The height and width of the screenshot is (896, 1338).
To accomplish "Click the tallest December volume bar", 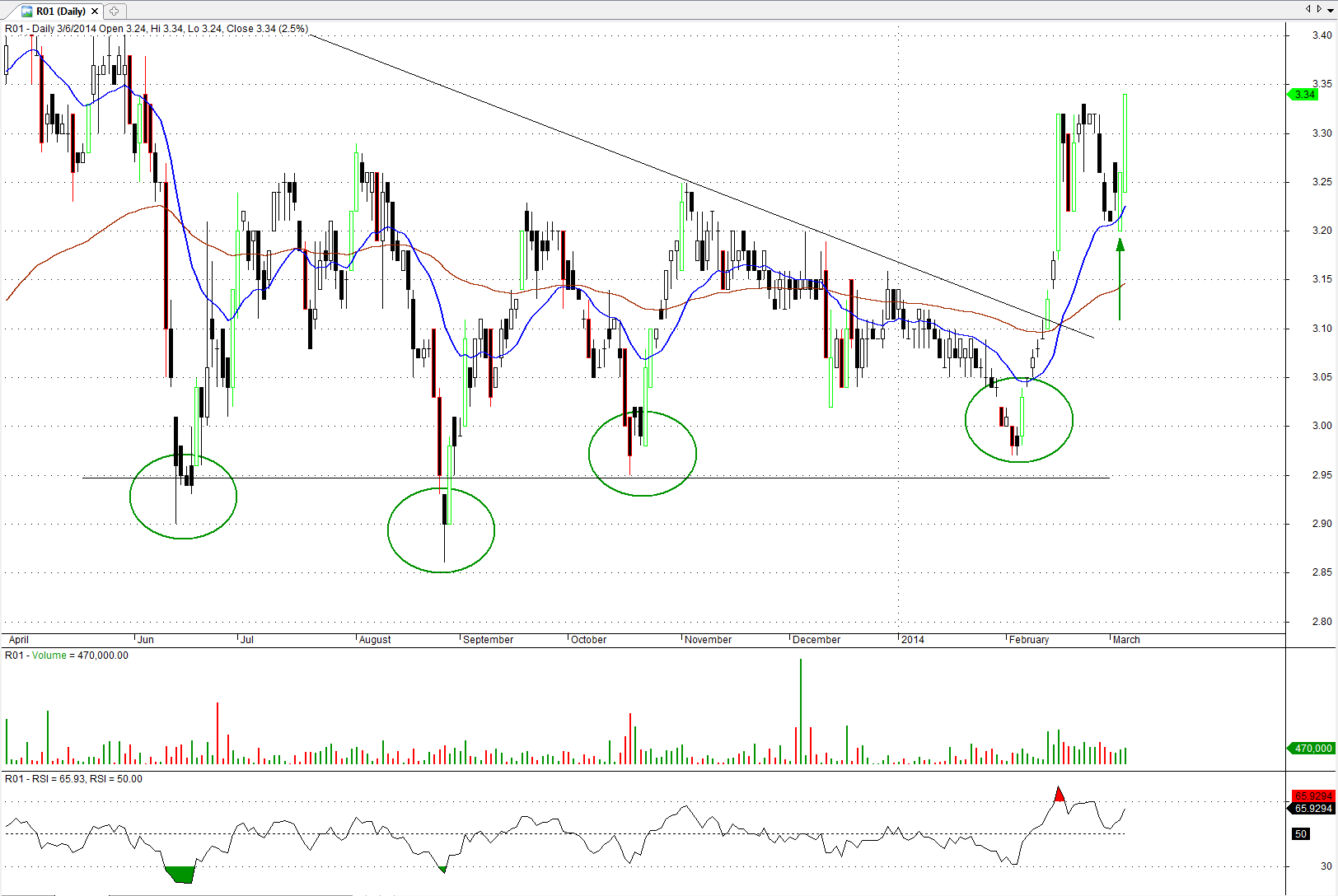I will 800,712.
